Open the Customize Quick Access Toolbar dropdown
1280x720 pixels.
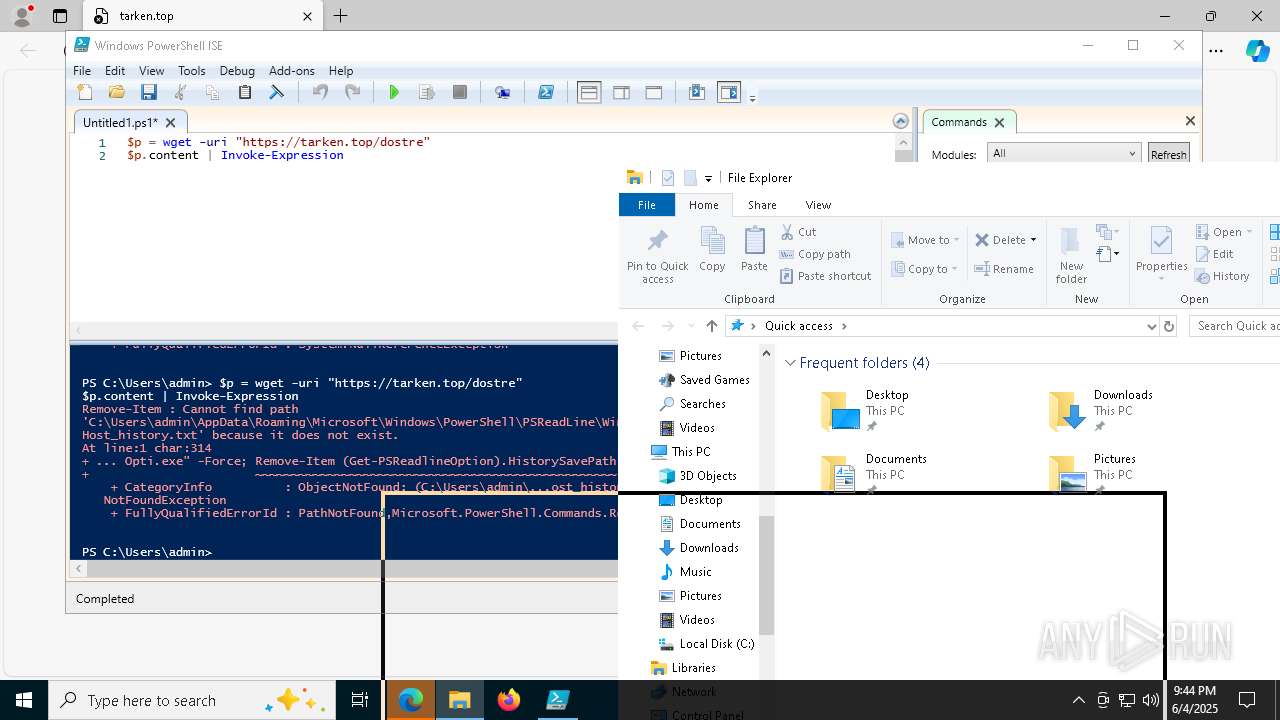point(708,179)
